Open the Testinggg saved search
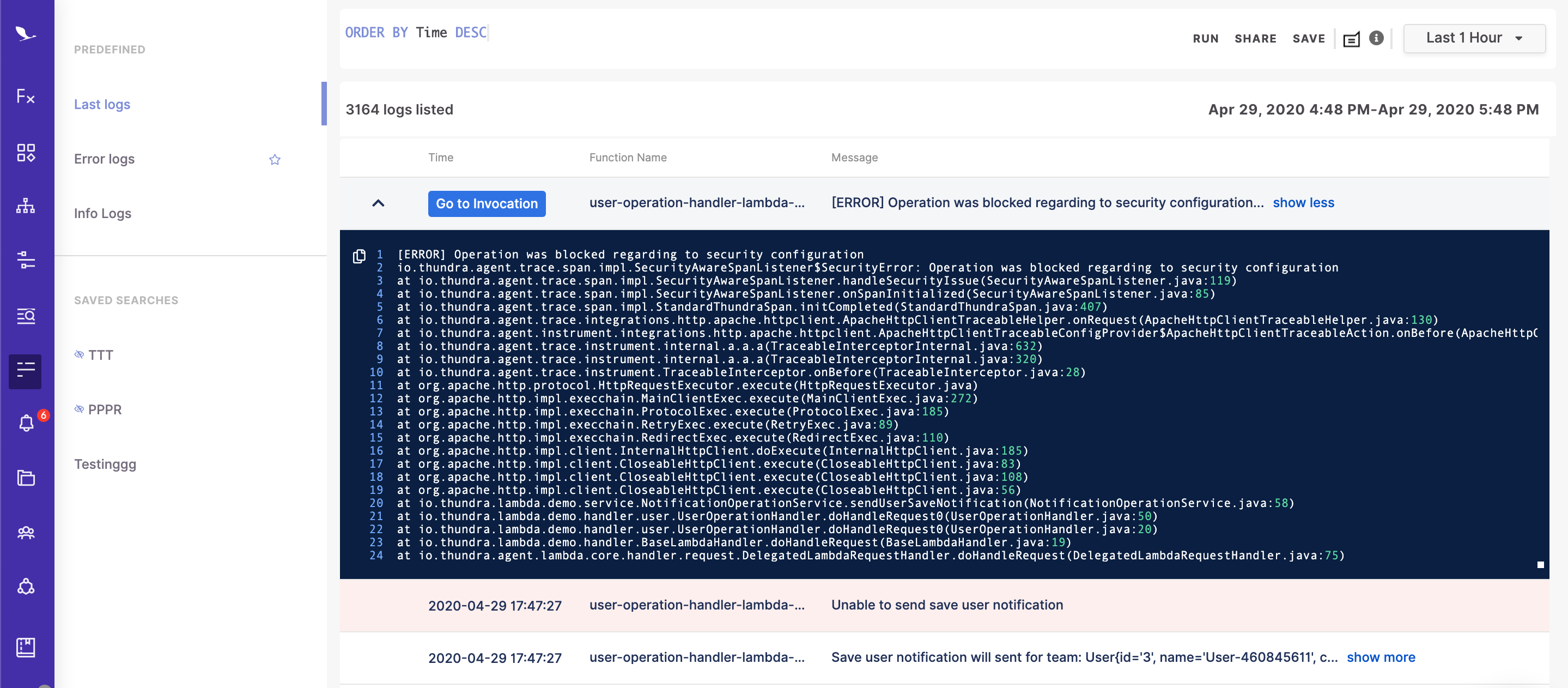This screenshot has width=1568, height=688. 105,464
